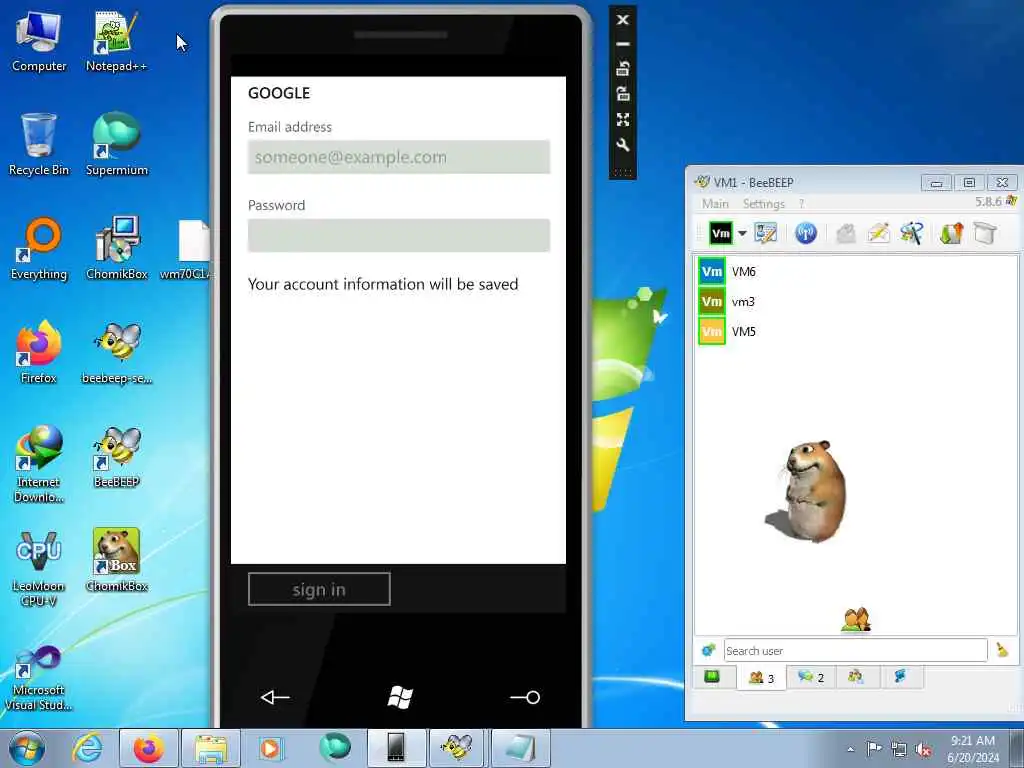The image size is (1024, 768).
Task: Rotate emulator left using side toolbar icon
Action: click(x=623, y=69)
